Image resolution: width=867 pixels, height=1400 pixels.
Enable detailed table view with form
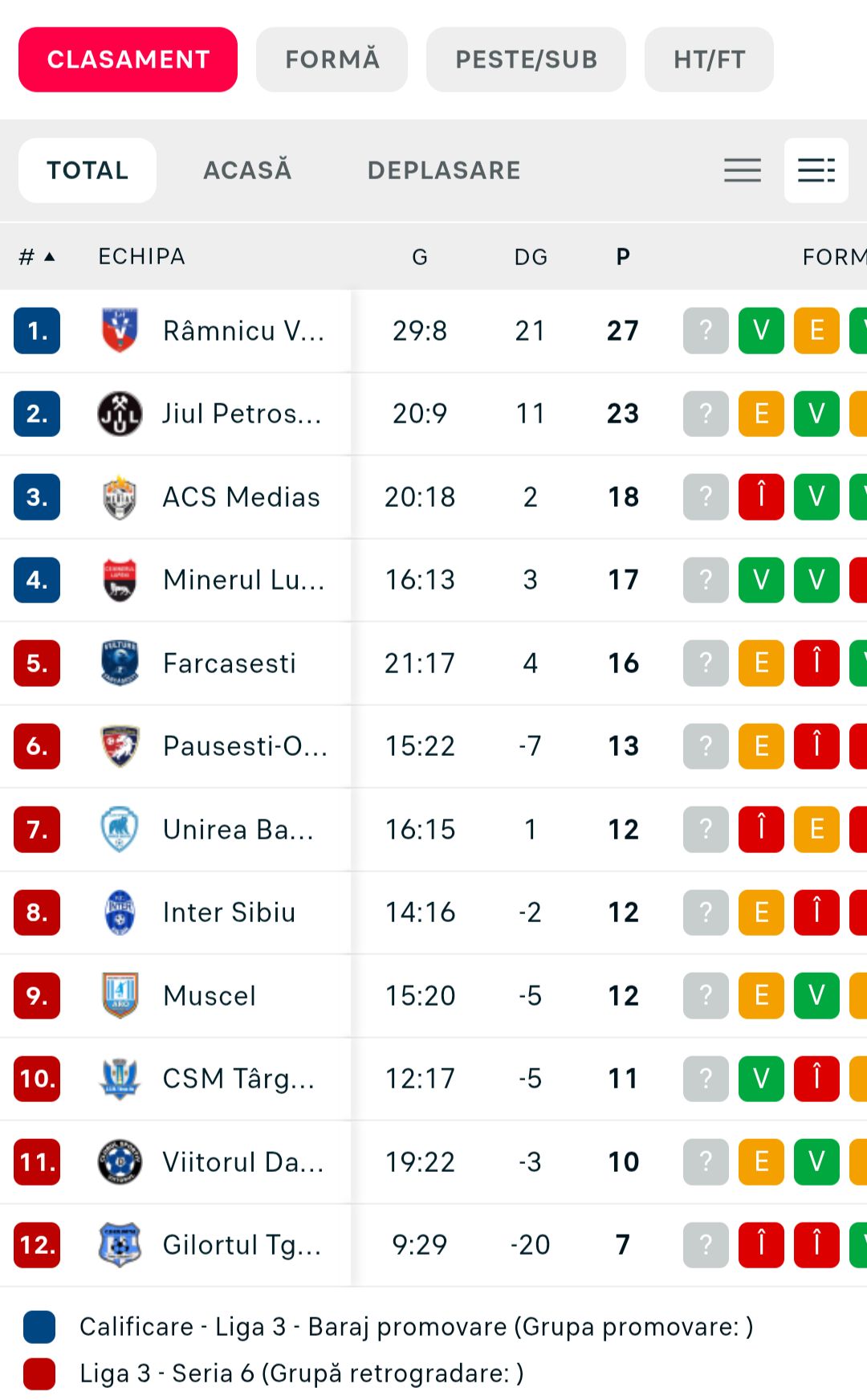(x=816, y=170)
